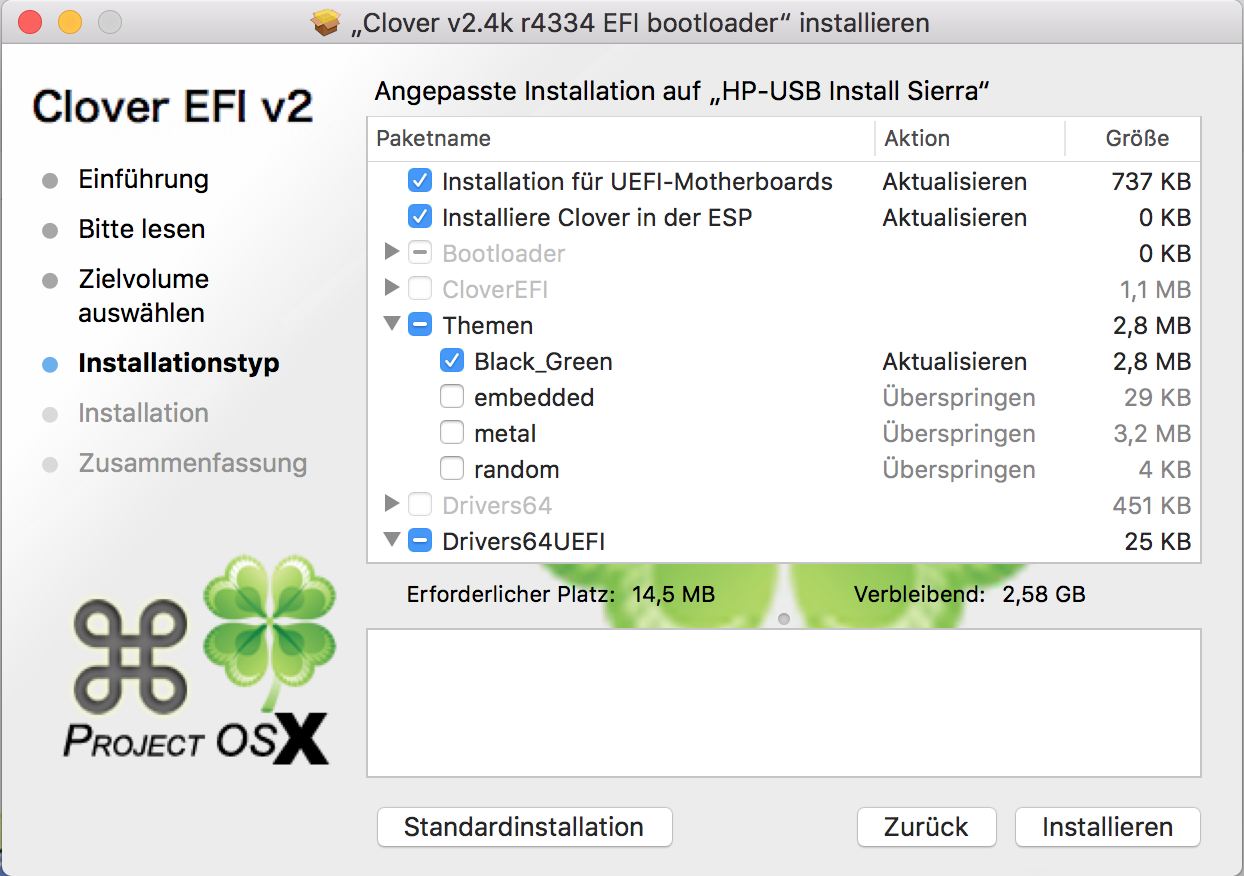Viewport: 1244px width, 876px height.
Task: Collapse the Themen package group
Action: pos(392,325)
